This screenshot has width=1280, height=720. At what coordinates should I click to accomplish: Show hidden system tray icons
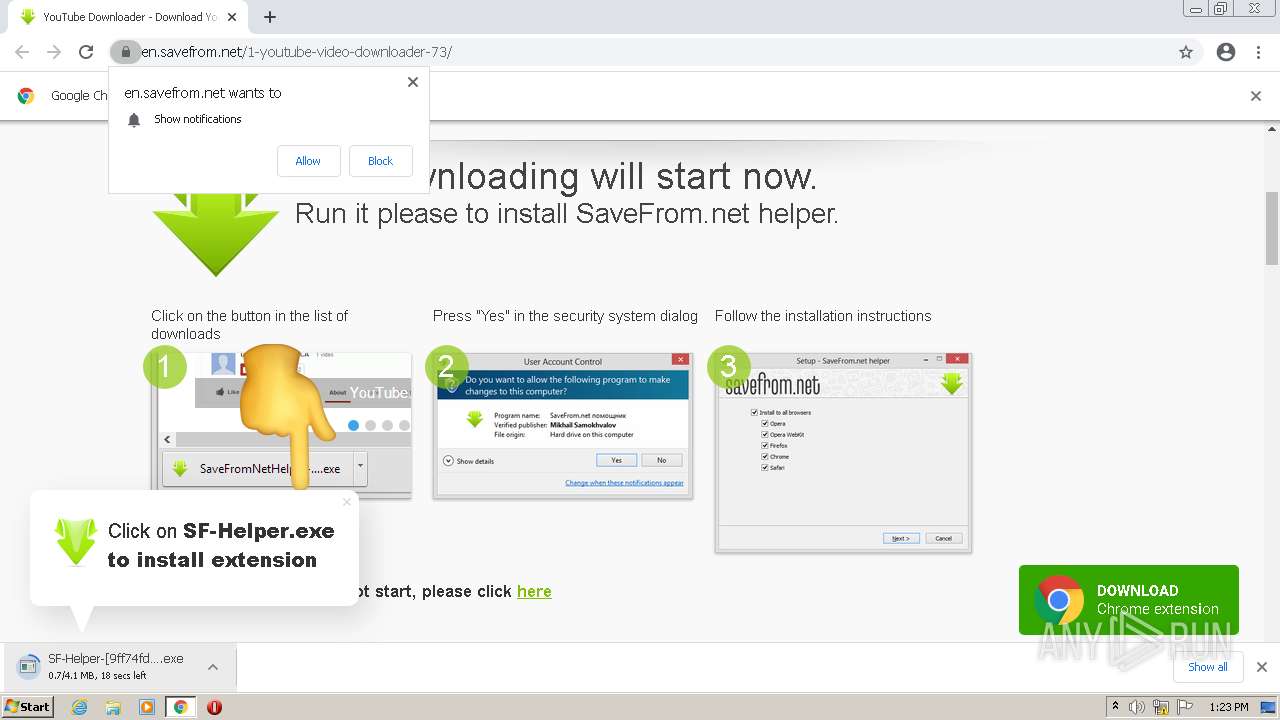click(x=1115, y=707)
